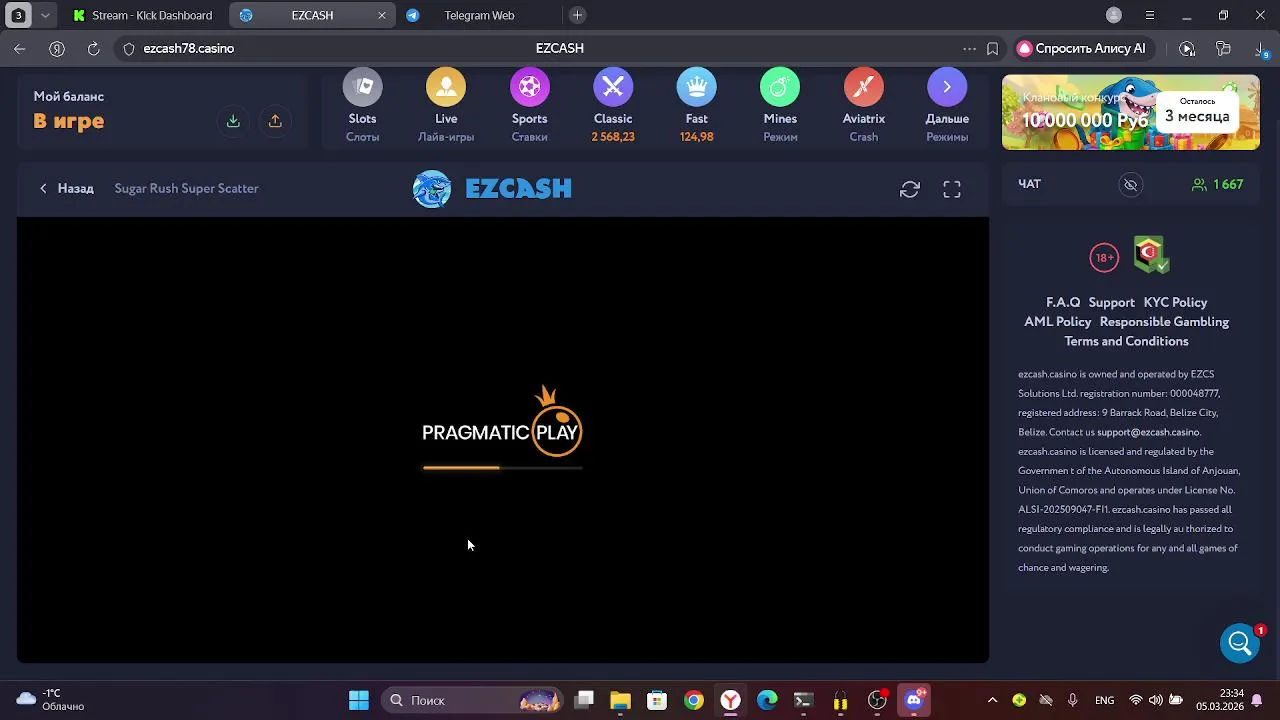Viewport: 1280px width, 720px height.
Task: Open the Responsible Gambling link
Action: coord(1164,322)
